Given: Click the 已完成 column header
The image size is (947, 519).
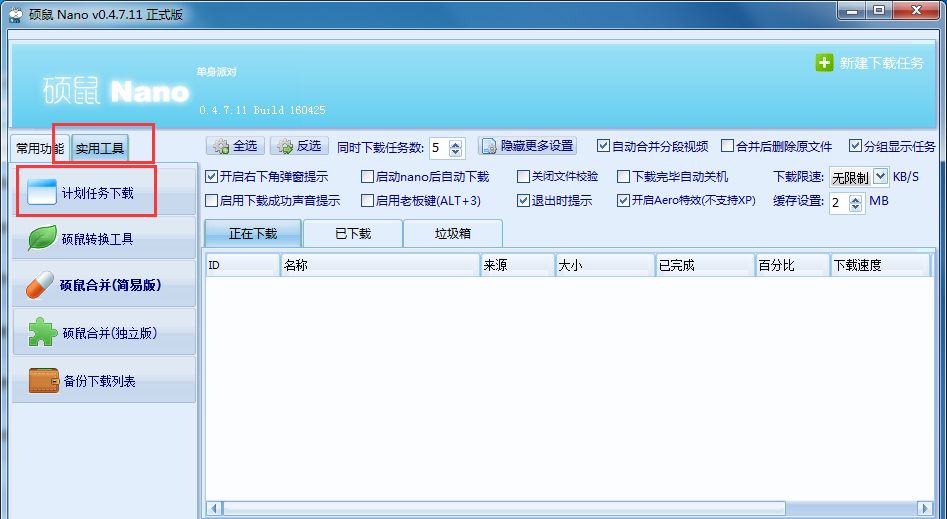Looking at the screenshot, I should (x=705, y=265).
